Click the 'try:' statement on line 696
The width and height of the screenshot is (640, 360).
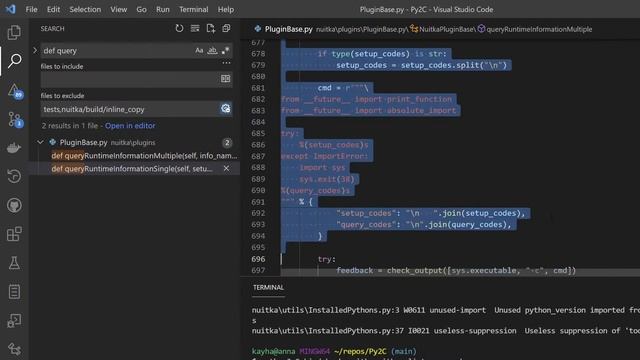click(x=327, y=259)
